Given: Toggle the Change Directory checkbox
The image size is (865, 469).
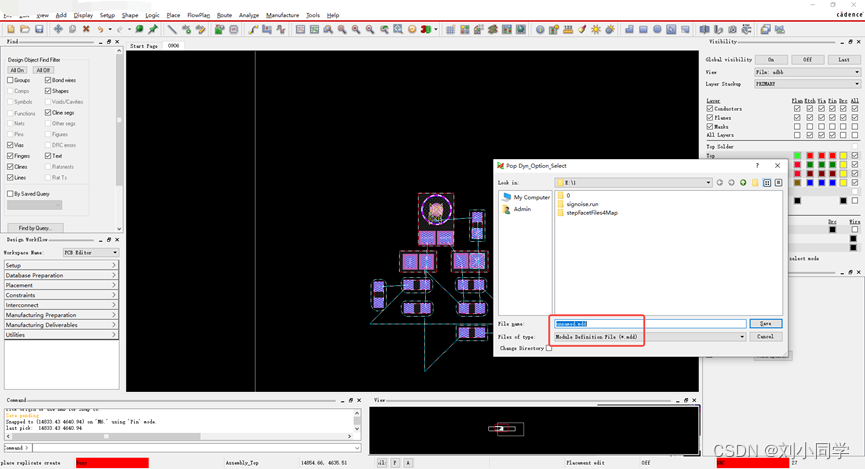Looking at the screenshot, I should [x=549, y=348].
